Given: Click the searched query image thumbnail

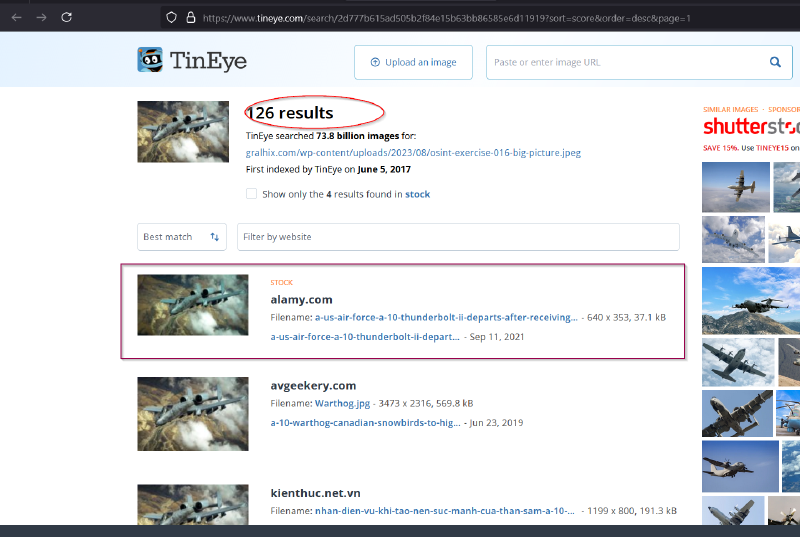Looking at the screenshot, I should pos(183,131).
